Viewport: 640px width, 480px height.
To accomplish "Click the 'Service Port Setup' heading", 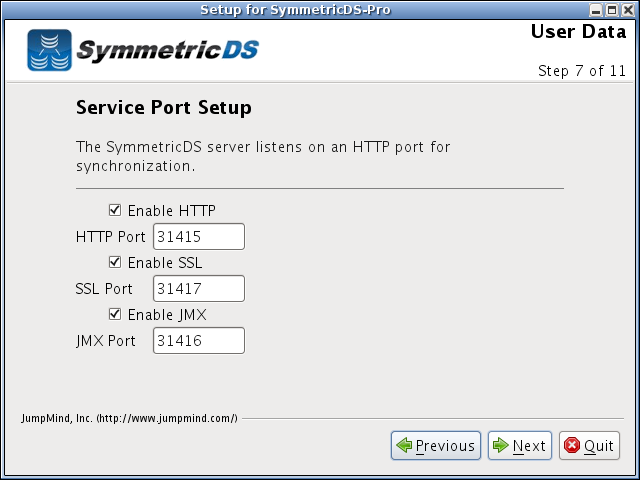I will pyautogui.click(x=164, y=108).
